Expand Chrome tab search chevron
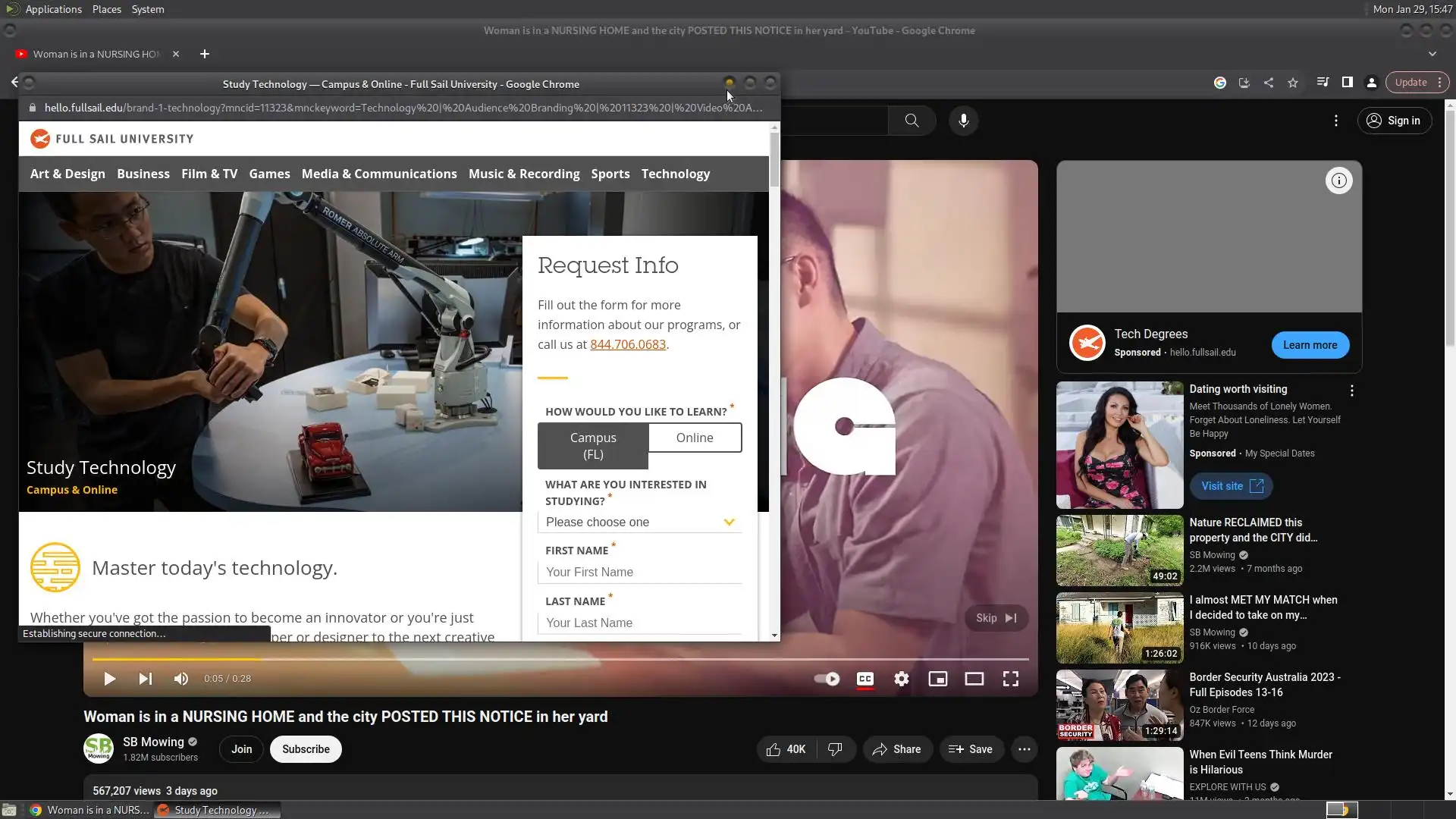The image size is (1456, 819). (x=1432, y=54)
